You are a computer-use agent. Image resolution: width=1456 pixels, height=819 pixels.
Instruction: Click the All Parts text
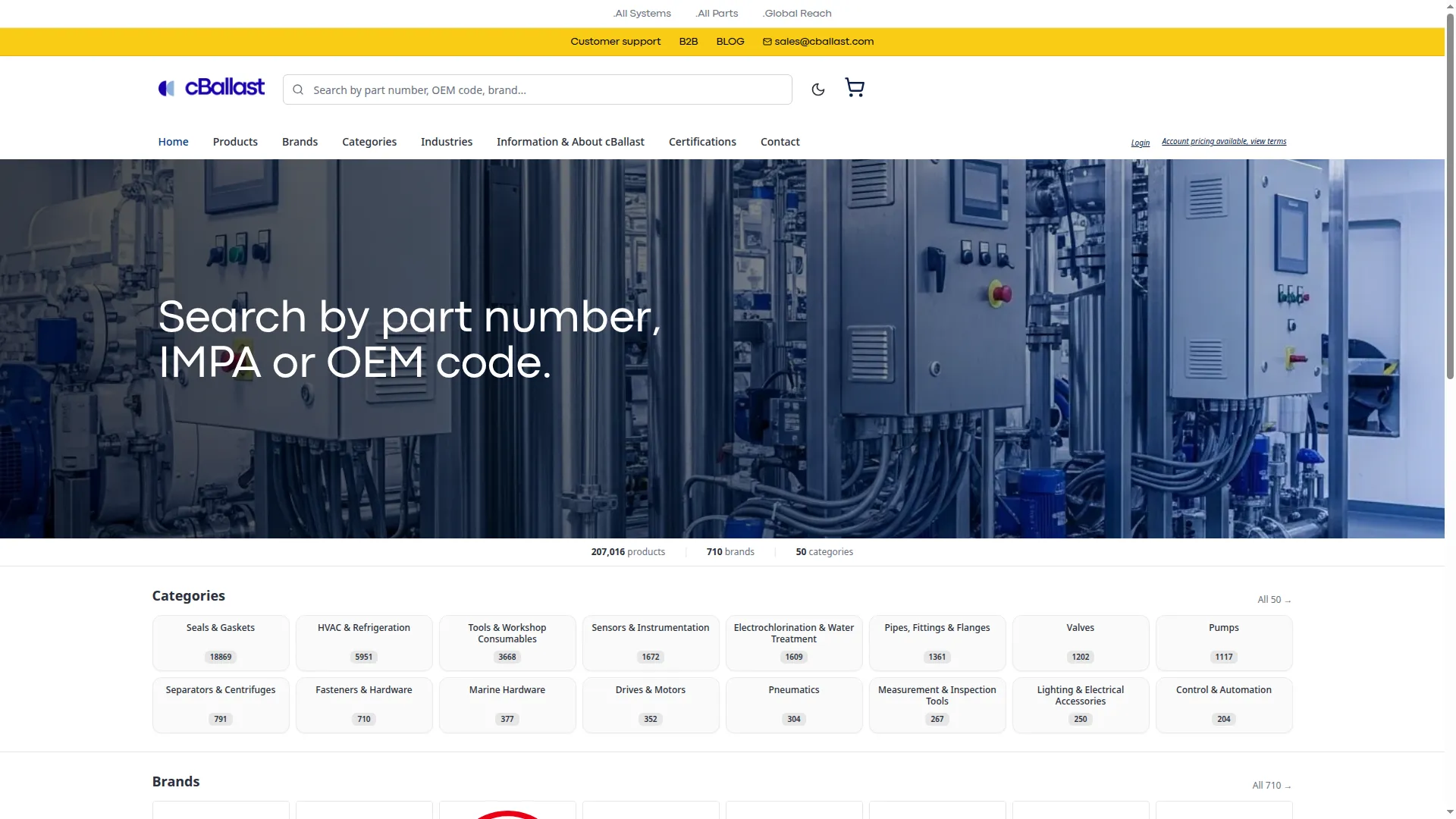(717, 14)
